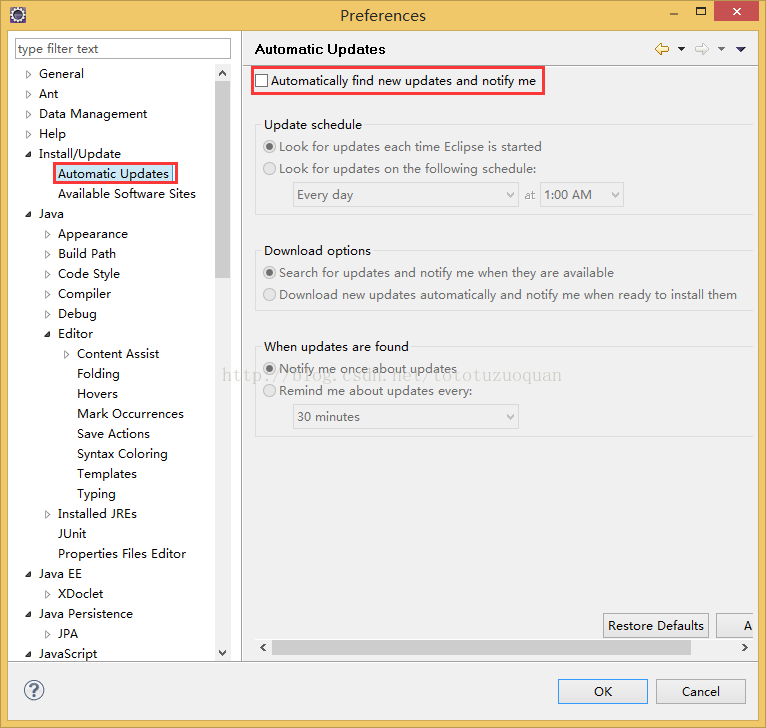This screenshot has width=766, height=728.
Task: Select Save Actions preference page
Action: pos(113,434)
